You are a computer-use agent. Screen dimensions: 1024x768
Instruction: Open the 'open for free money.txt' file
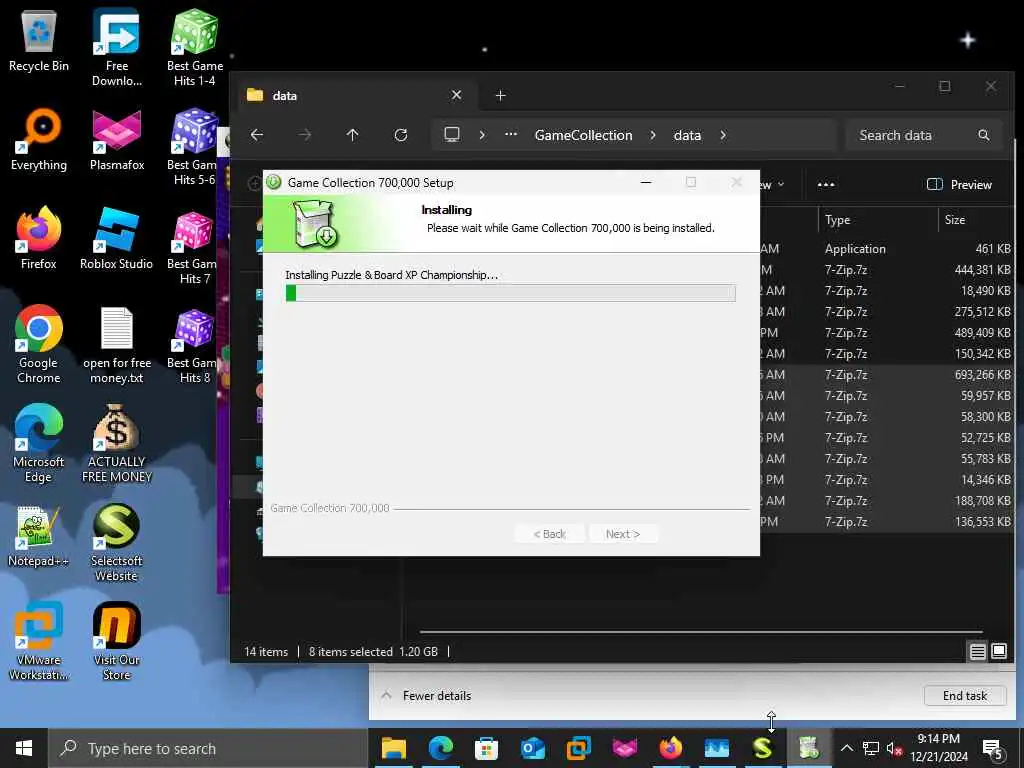(x=116, y=345)
